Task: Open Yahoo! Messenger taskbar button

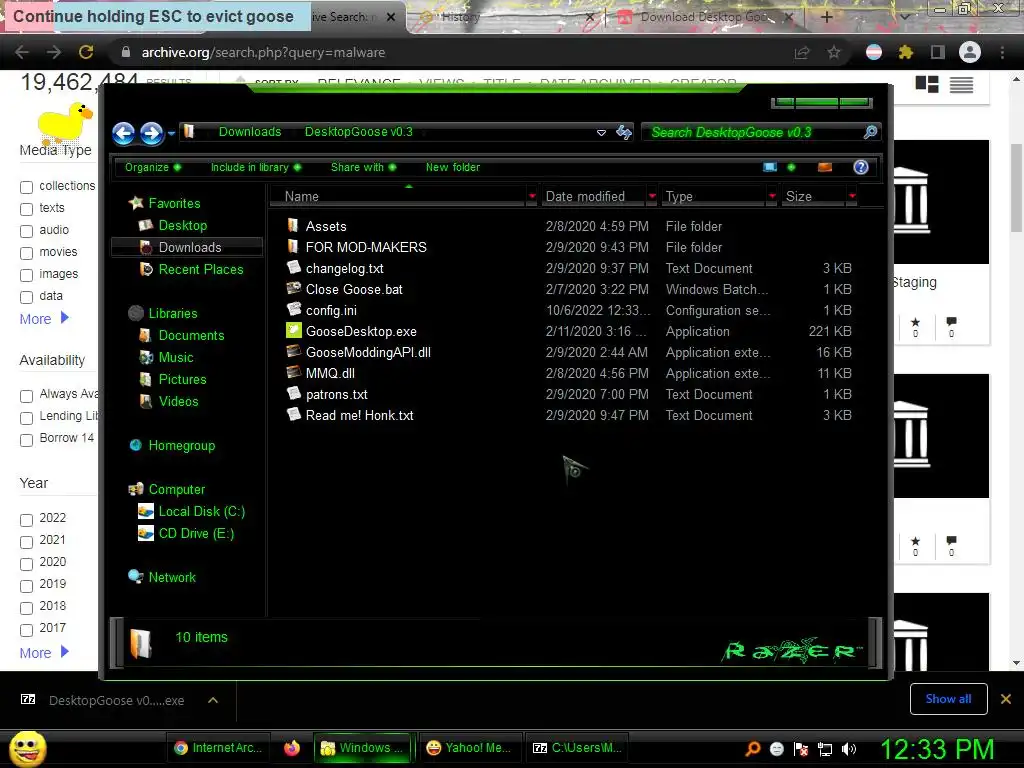Action: point(468,748)
